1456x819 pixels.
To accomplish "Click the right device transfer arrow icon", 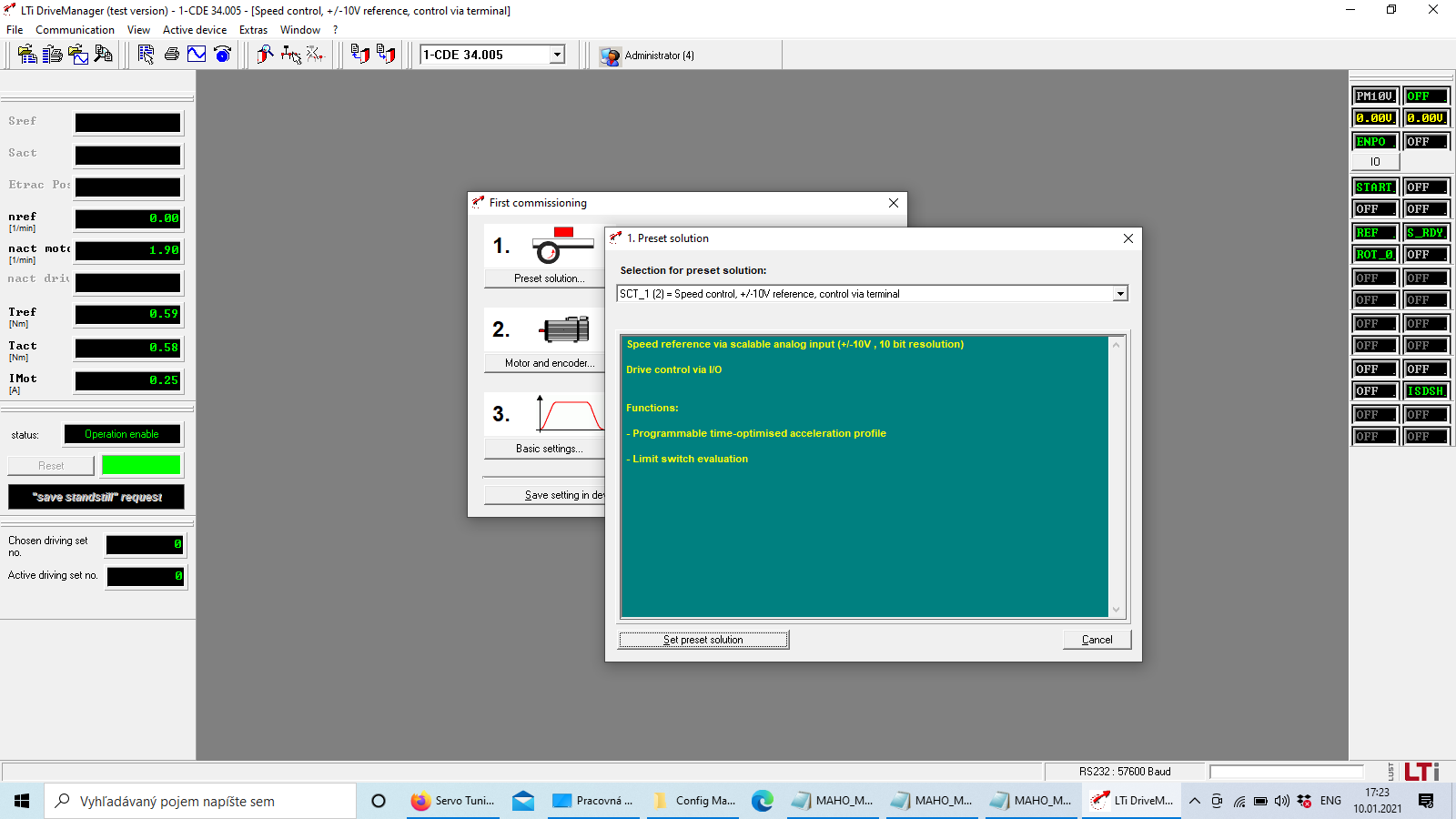I will 386,55.
